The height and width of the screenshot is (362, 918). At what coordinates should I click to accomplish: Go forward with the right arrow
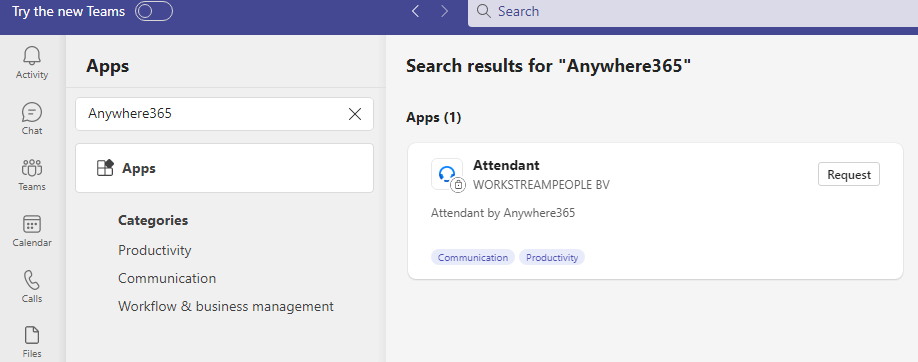444,11
